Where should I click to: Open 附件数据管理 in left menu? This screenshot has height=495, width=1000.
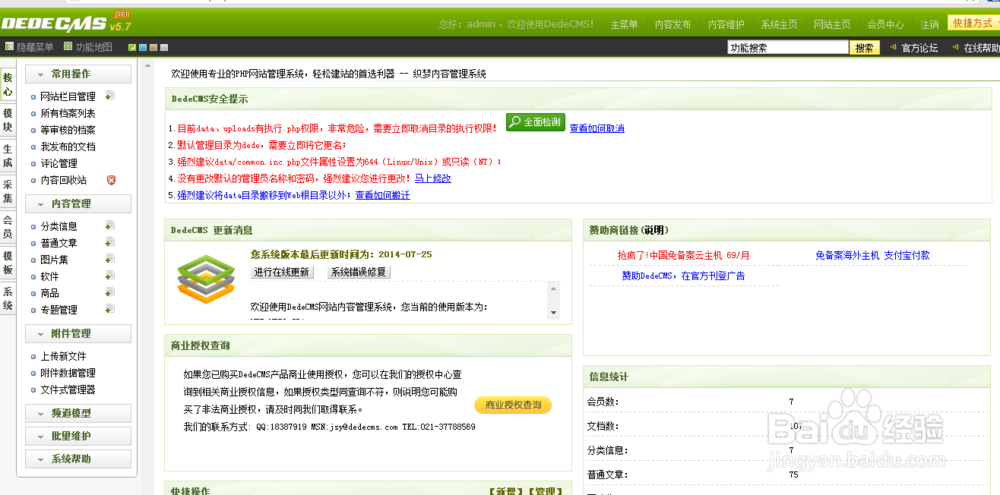pyautogui.click(x=68, y=373)
